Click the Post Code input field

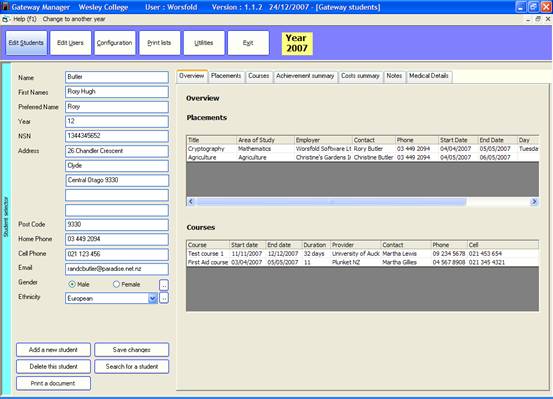pos(117,224)
